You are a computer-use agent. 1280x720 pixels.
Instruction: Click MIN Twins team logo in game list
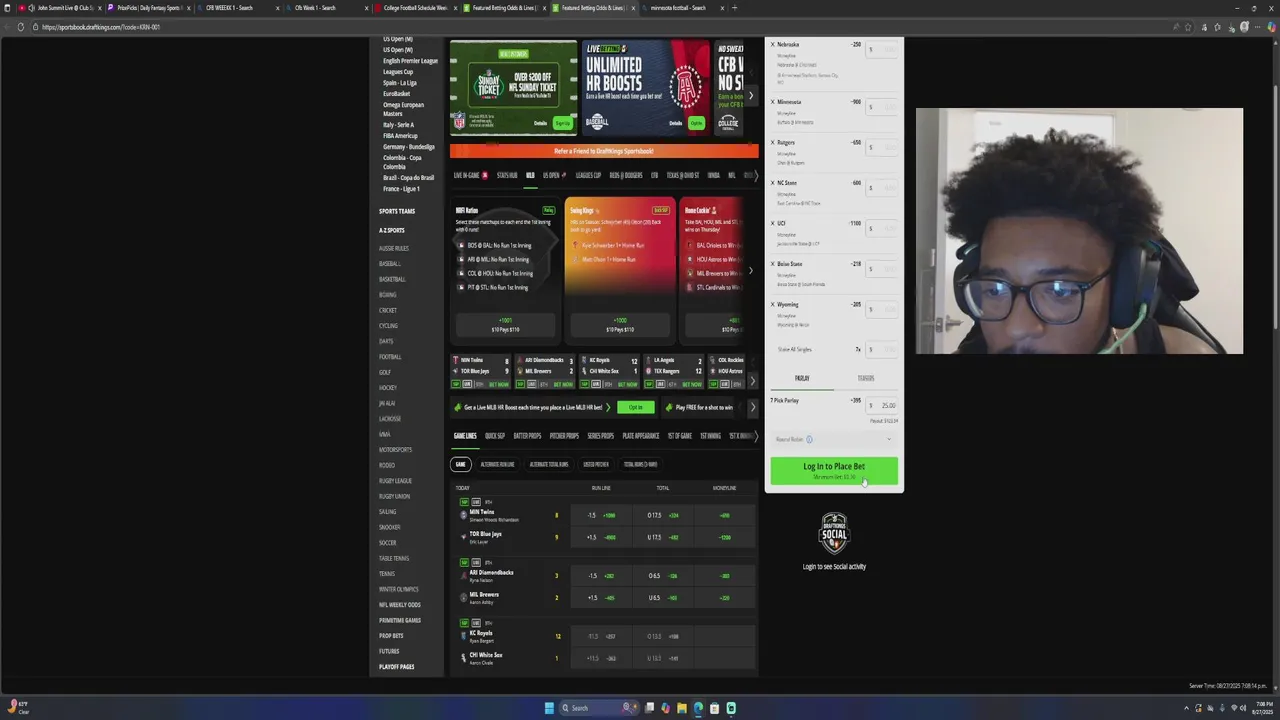coord(463,515)
